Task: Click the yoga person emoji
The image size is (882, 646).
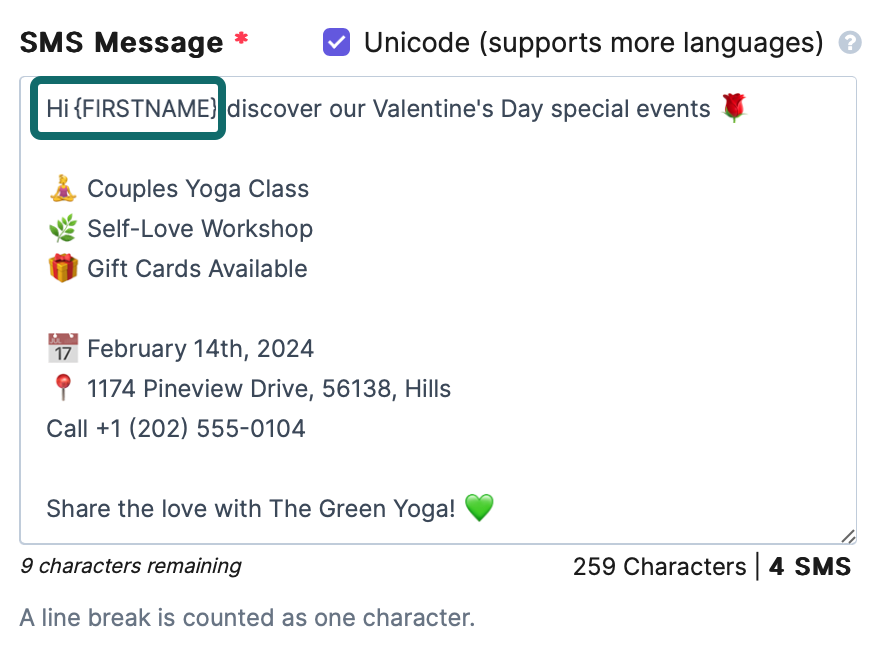Action: [x=62, y=188]
